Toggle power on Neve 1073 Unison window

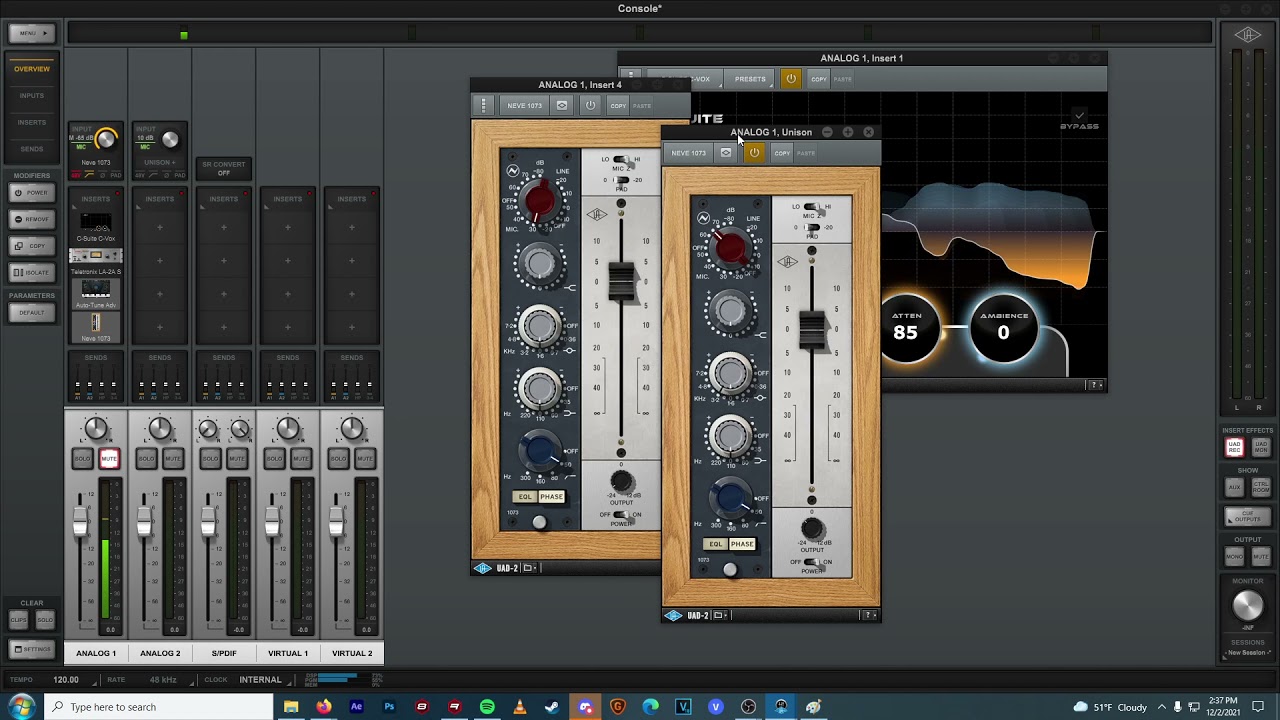pyautogui.click(x=754, y=153)
